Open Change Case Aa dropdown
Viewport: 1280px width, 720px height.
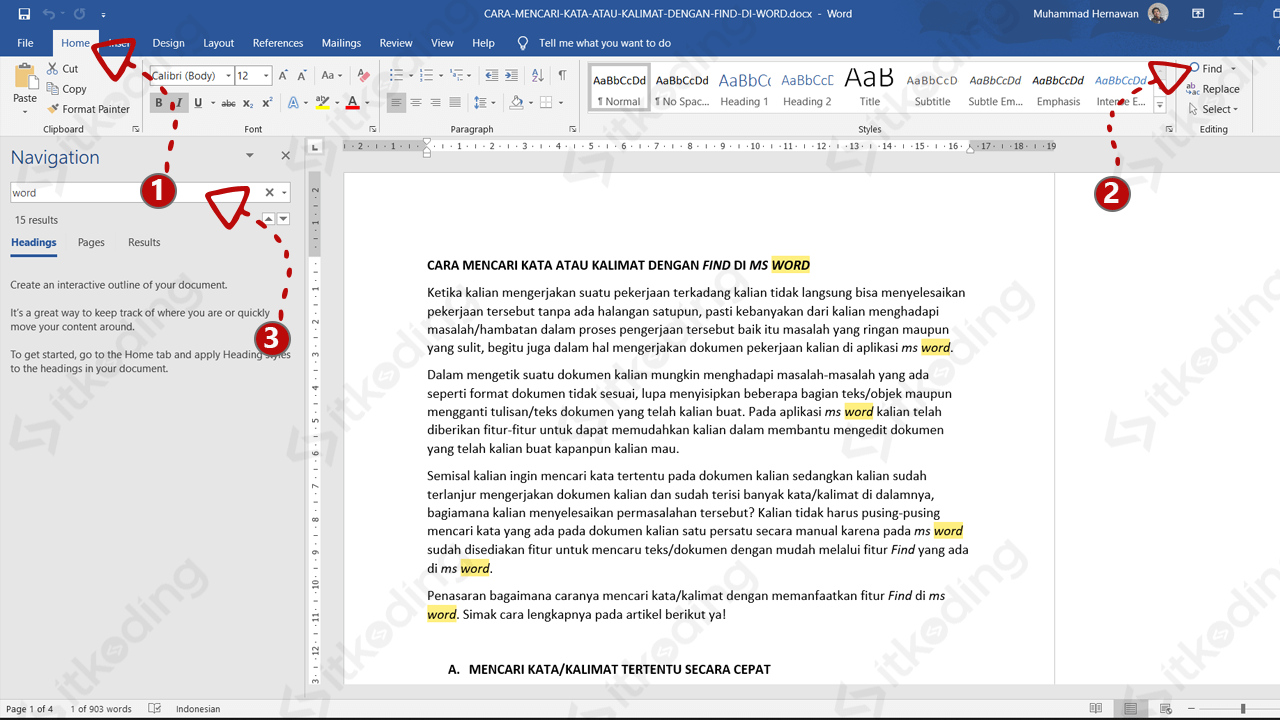click(x=331, y=76)
